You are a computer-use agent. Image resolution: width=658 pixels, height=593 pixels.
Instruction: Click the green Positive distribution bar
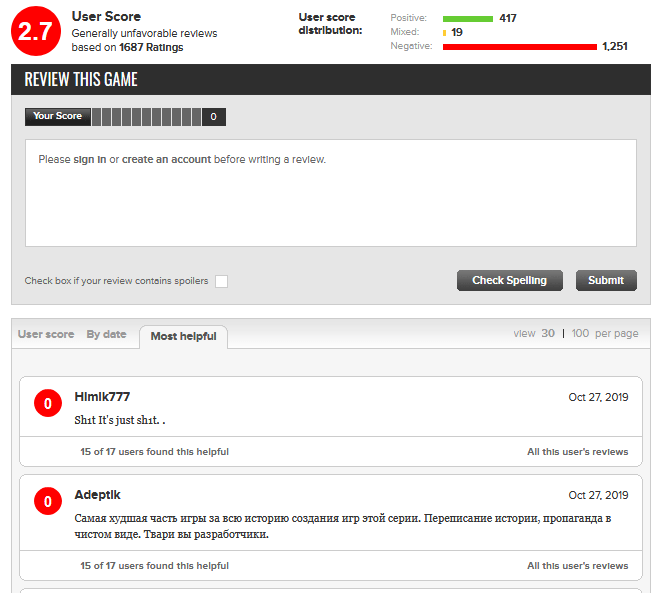tap(467, 19)
